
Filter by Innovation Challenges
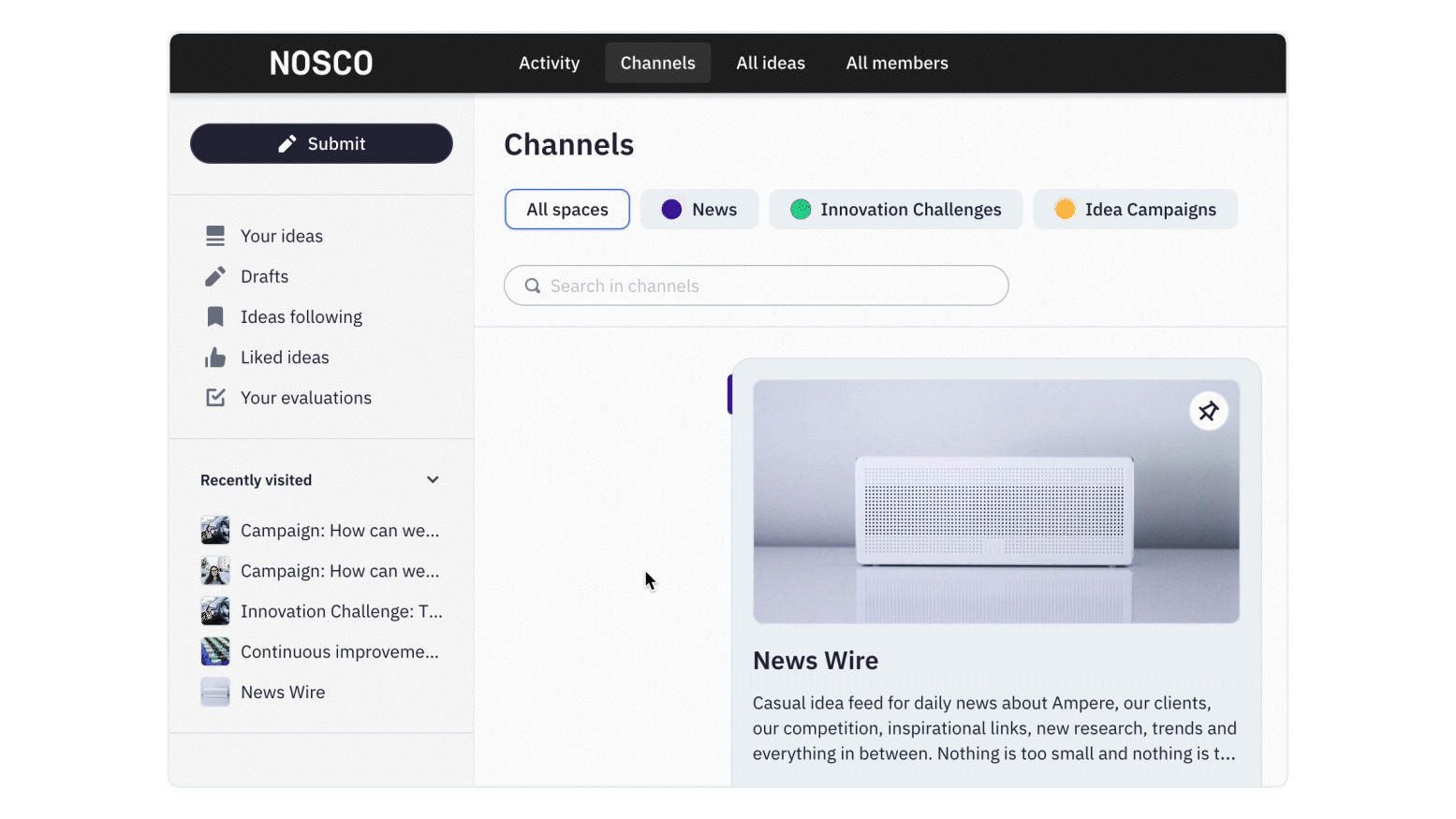tap(895, 209)
